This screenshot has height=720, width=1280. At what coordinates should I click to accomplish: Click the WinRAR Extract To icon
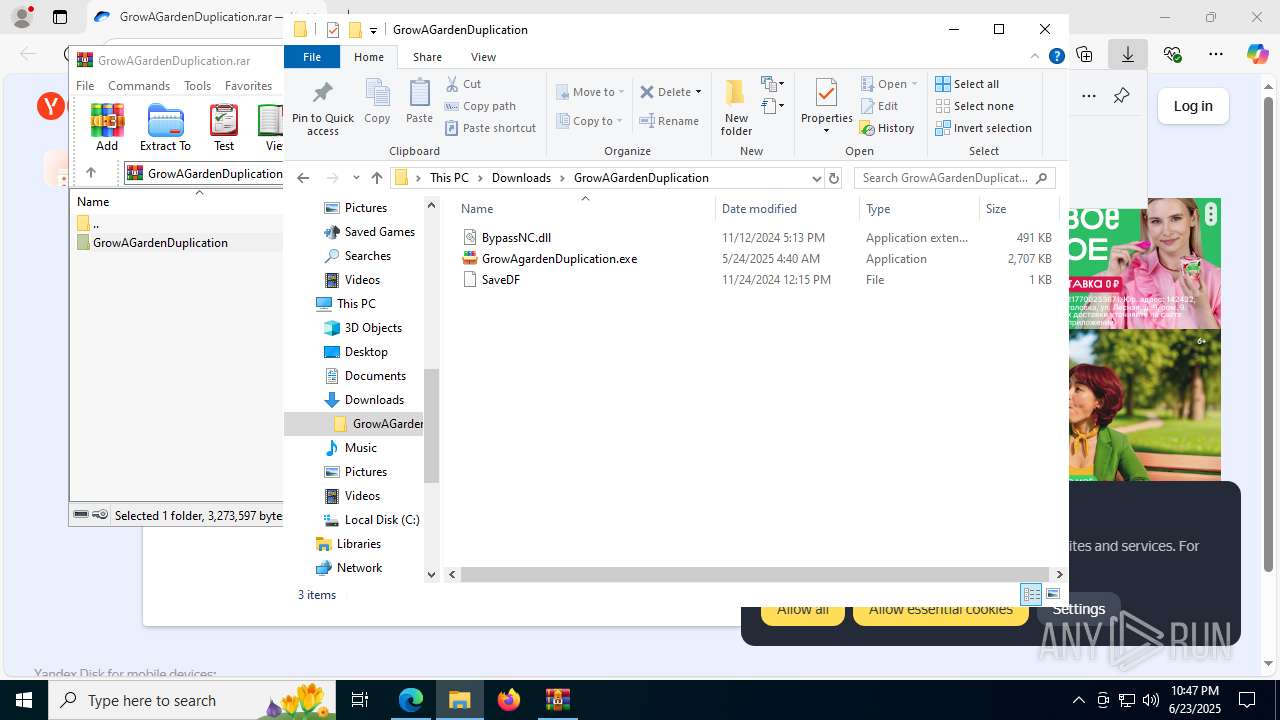(165, 127)
